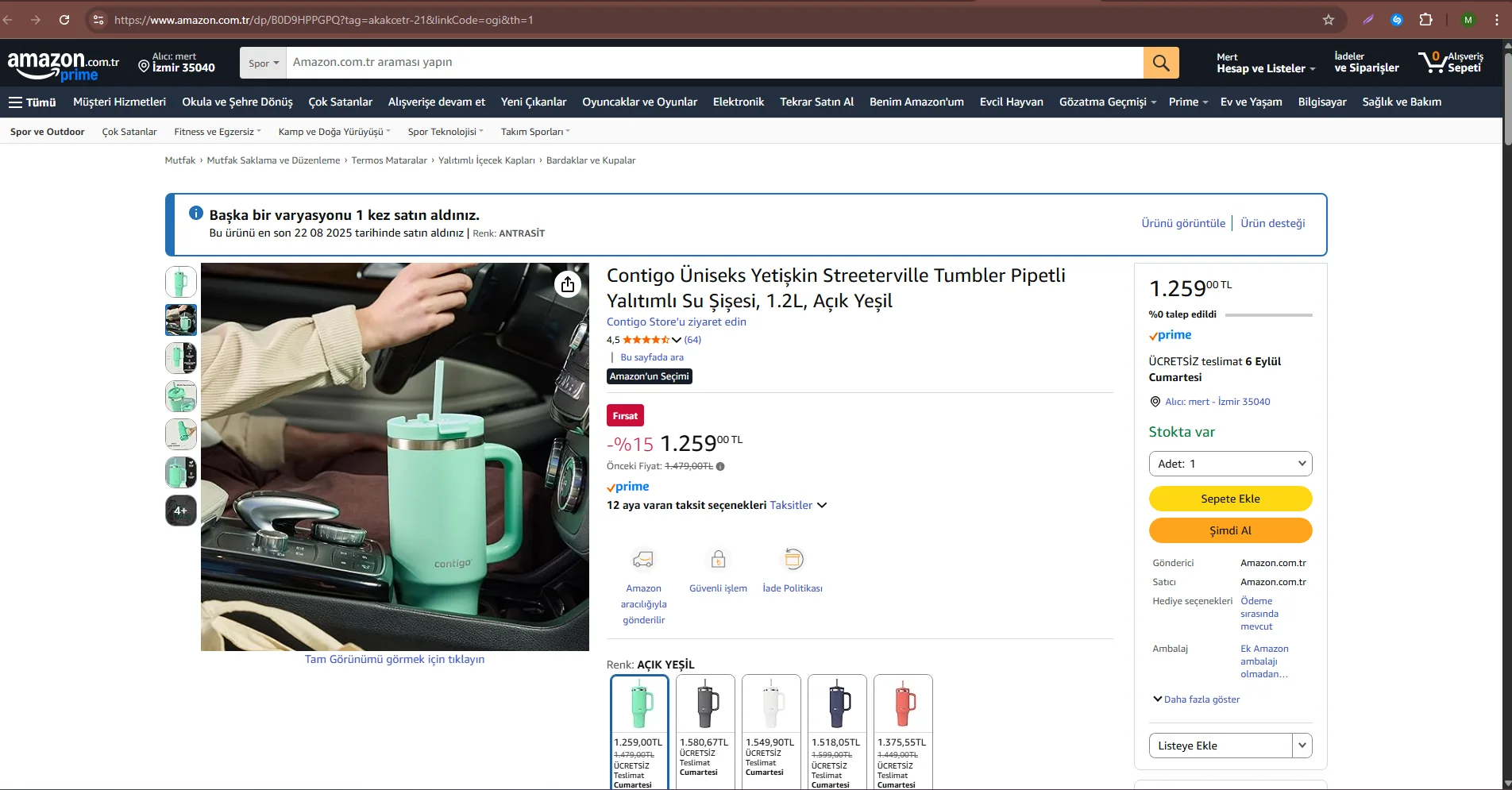Viewport: 1512px width, 790px height.
Task: Reload the page in browser
Action: coord(64,20)
